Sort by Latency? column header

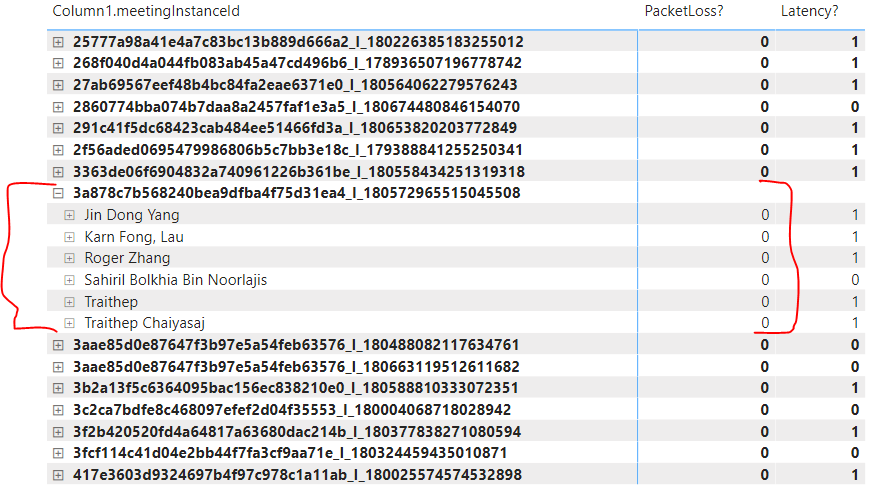tap(810, 11)
